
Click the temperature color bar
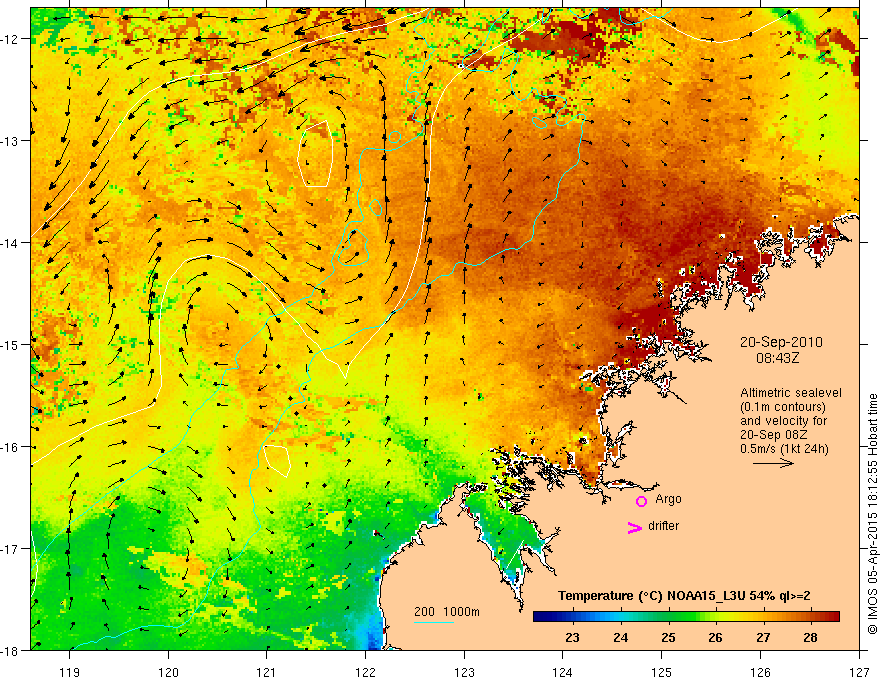(x=686, y=616)
